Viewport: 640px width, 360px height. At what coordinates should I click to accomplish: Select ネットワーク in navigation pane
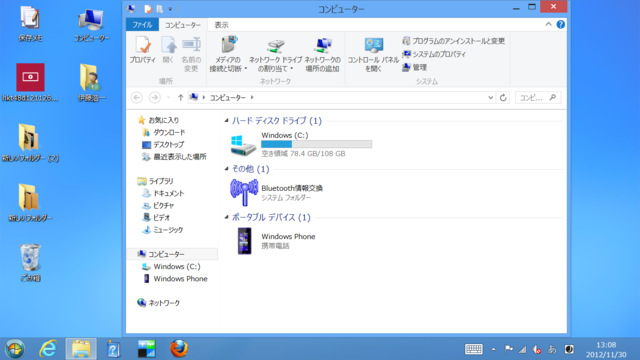158,303
